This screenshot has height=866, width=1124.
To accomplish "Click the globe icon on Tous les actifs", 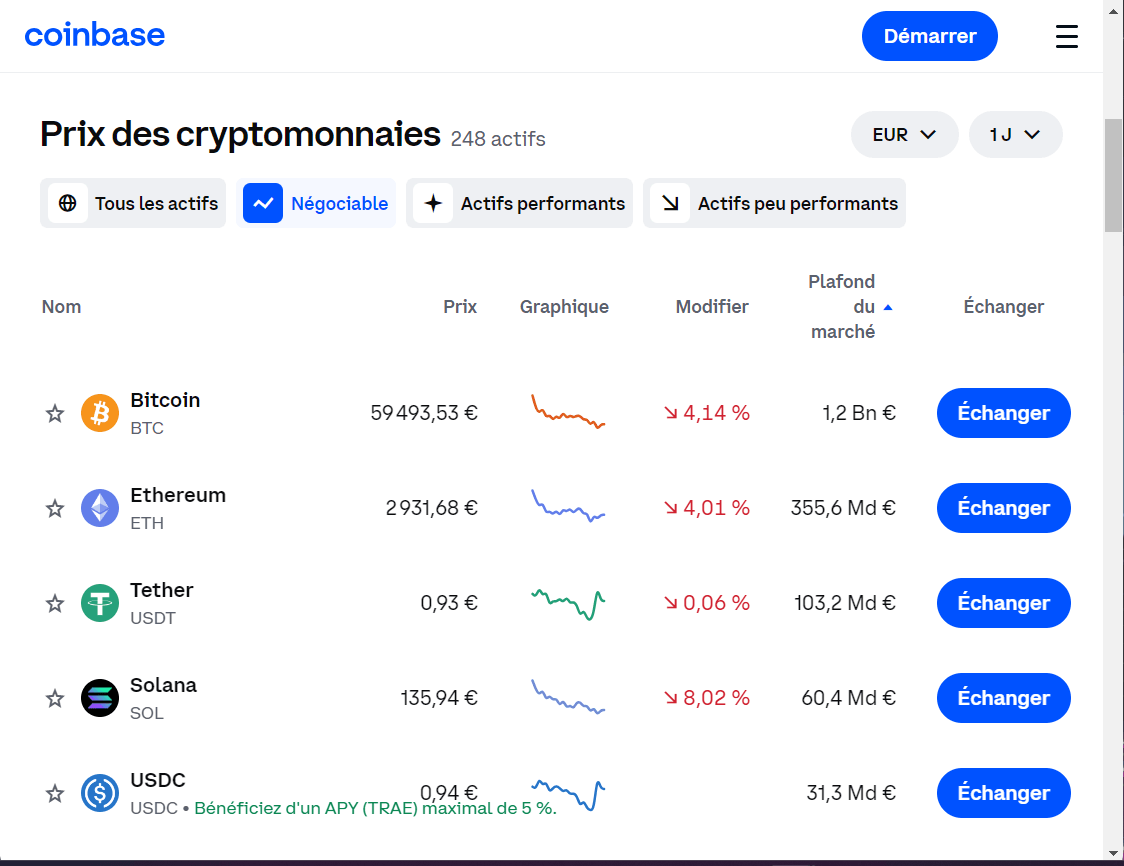I will (68, 203).
